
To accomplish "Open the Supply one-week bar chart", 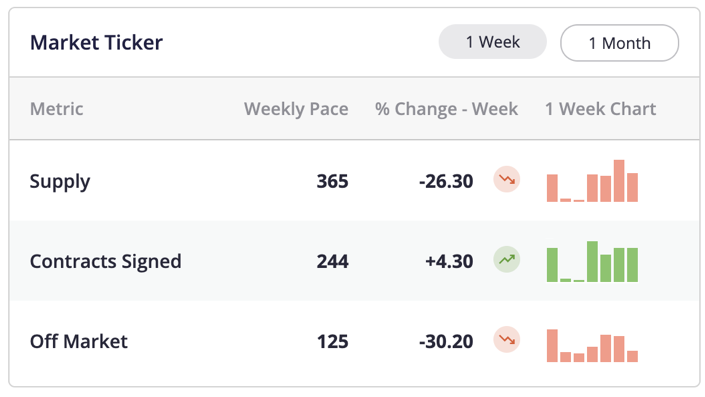I will pyautogui.click(x=592, y=181).
